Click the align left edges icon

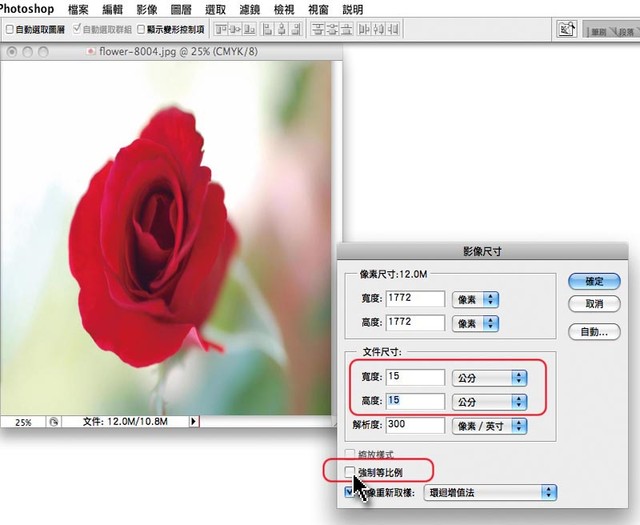tap(267, 29)
